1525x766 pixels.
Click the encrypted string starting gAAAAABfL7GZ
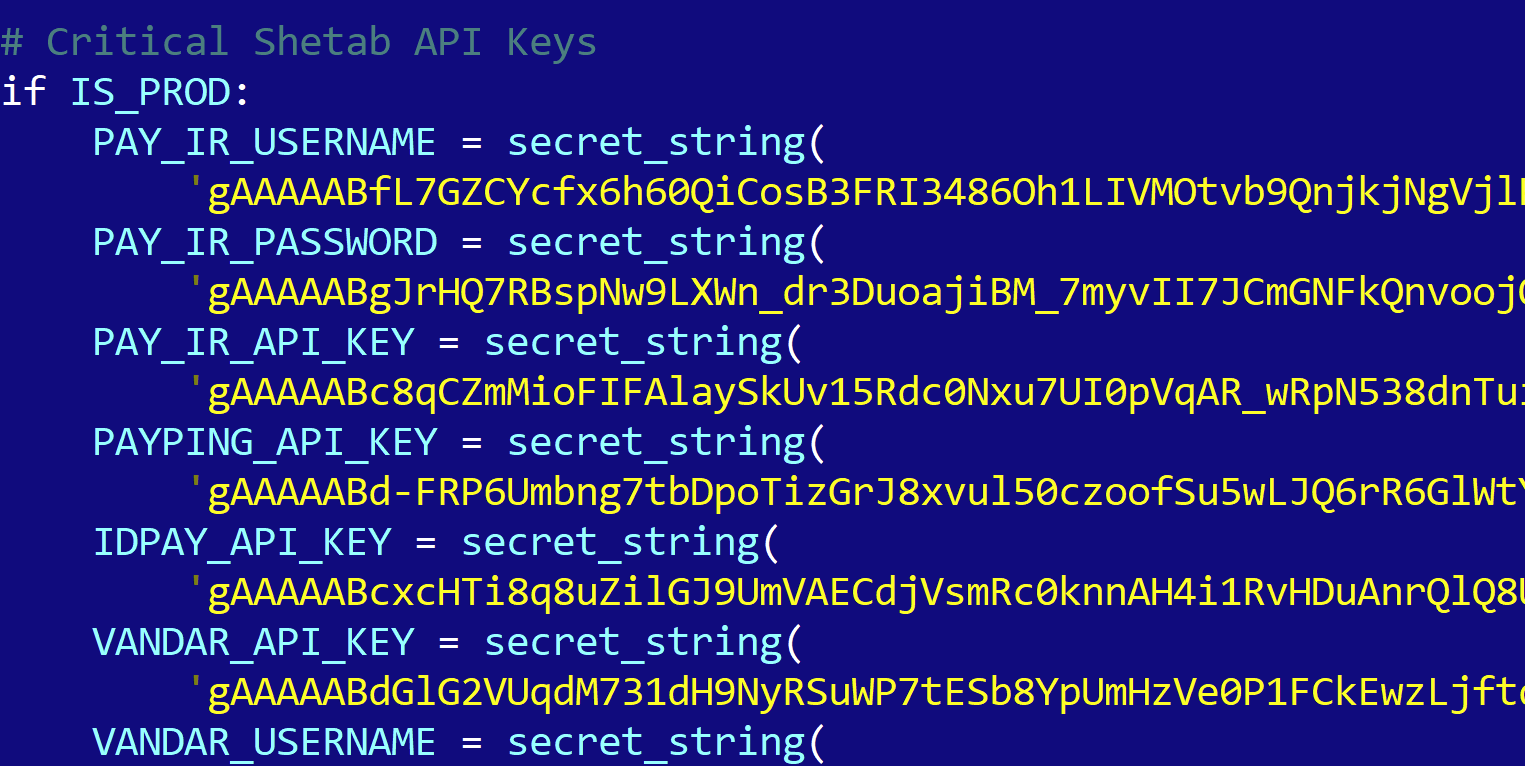(x=858, y=192)
